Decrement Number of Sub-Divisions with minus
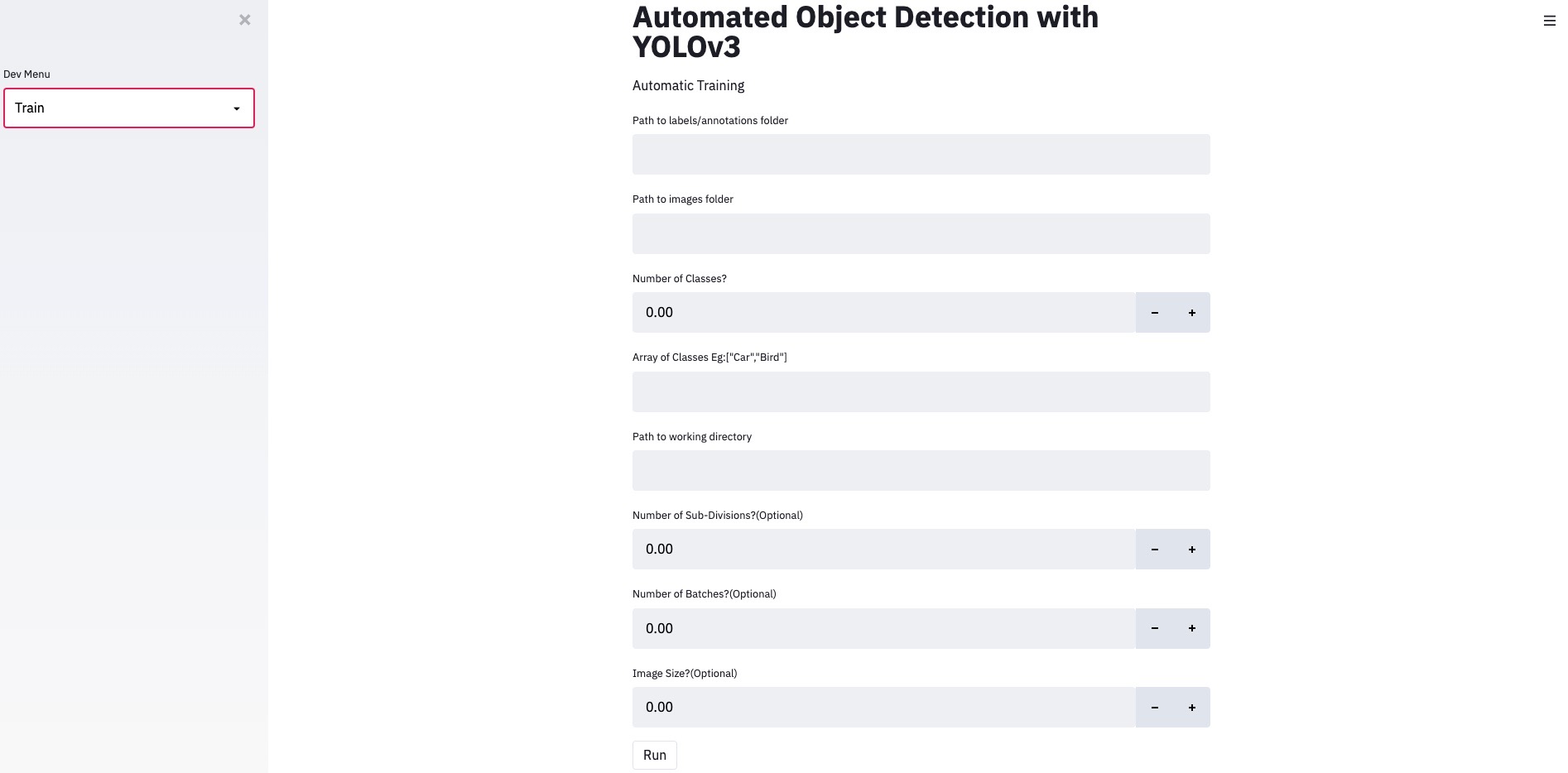Screen dimensions: 1568x773 coord(1154,550)
